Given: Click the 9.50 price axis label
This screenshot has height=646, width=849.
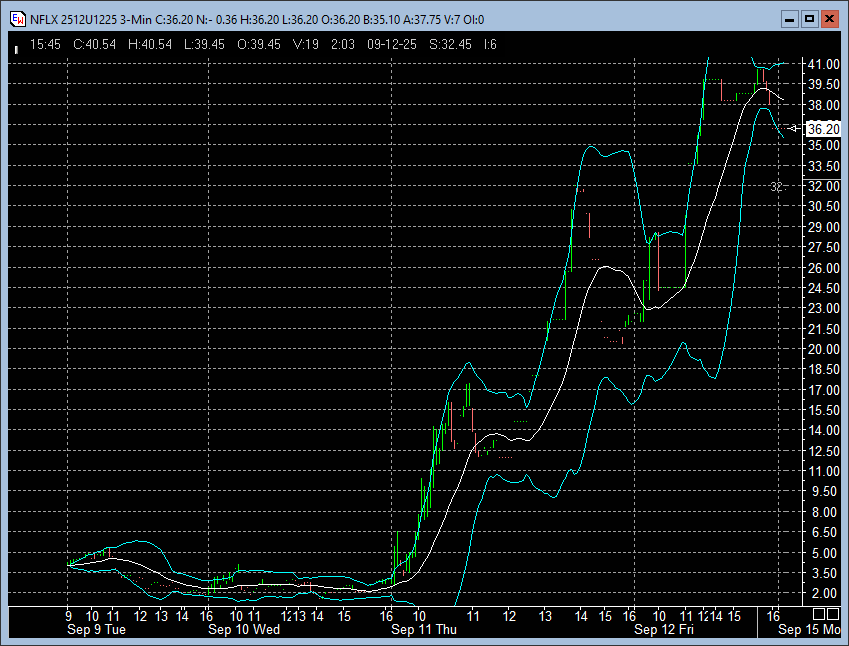Looking at the screenshot, I should [x=826, y=491].
